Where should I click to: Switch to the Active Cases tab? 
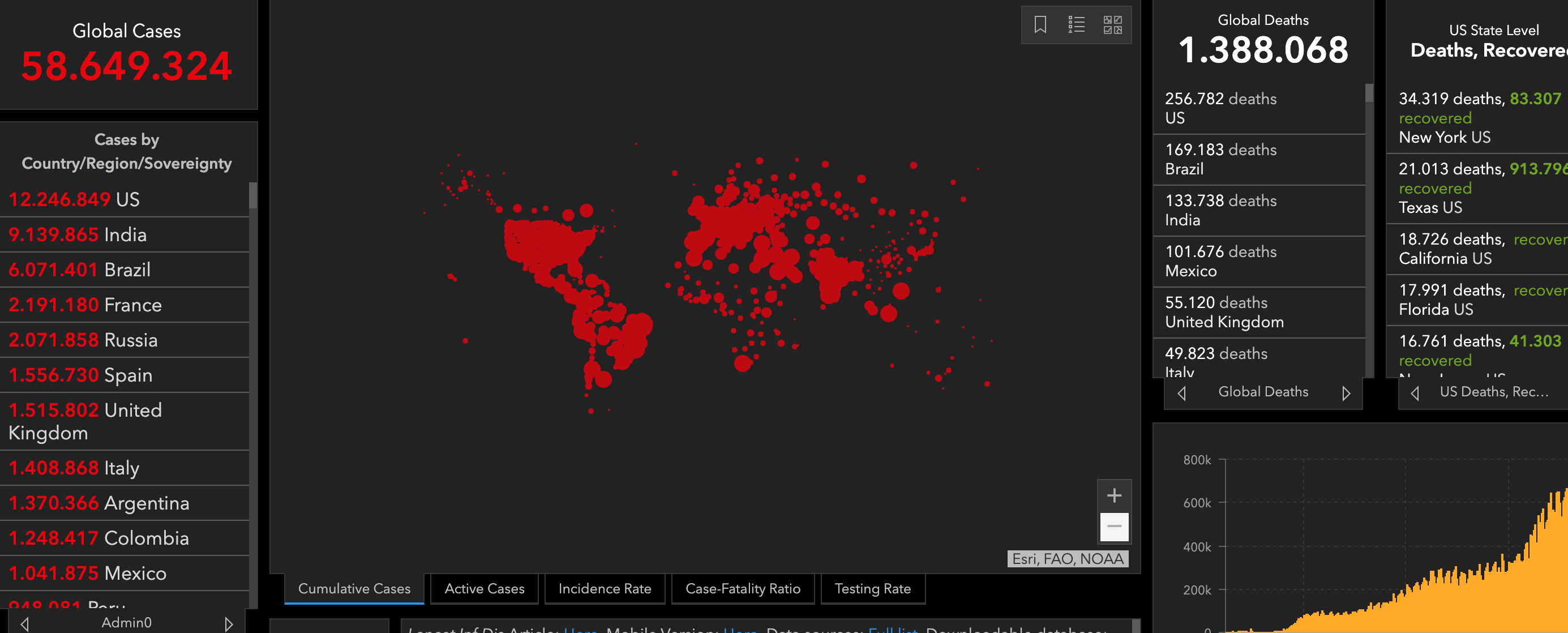pos(484,589)
